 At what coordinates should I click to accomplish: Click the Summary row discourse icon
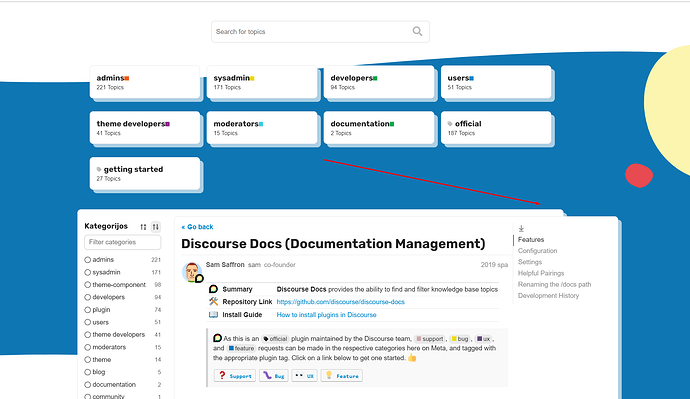(213, 289)
